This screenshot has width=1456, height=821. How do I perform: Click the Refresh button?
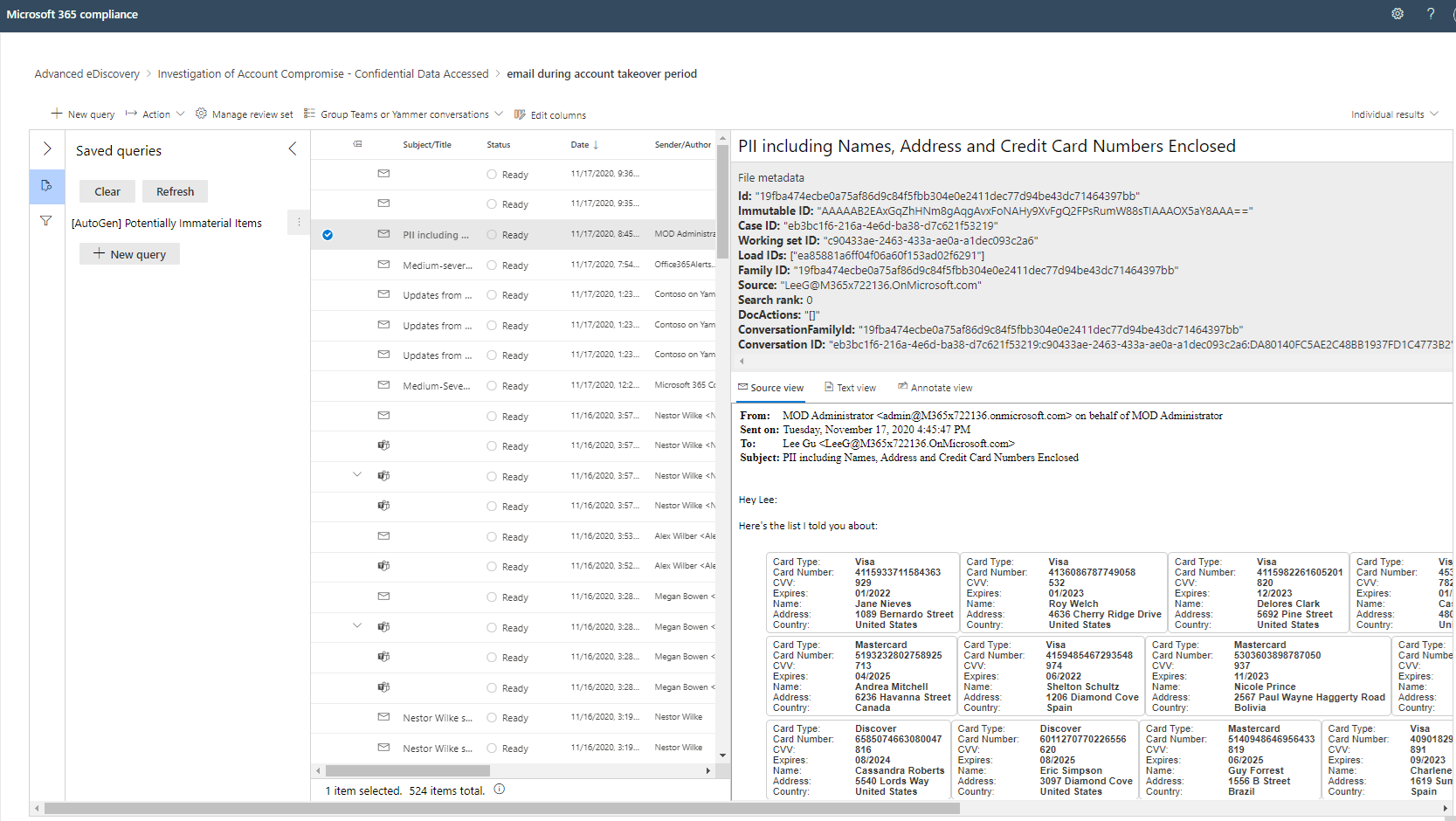tap(175, 191)
